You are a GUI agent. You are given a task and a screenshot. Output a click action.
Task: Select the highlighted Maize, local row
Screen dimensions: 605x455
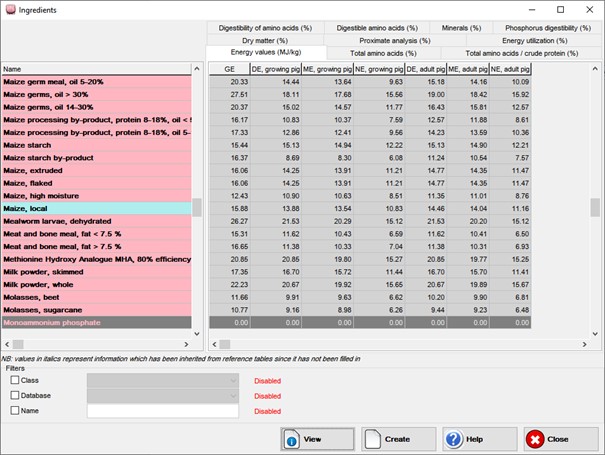(96, 208)
